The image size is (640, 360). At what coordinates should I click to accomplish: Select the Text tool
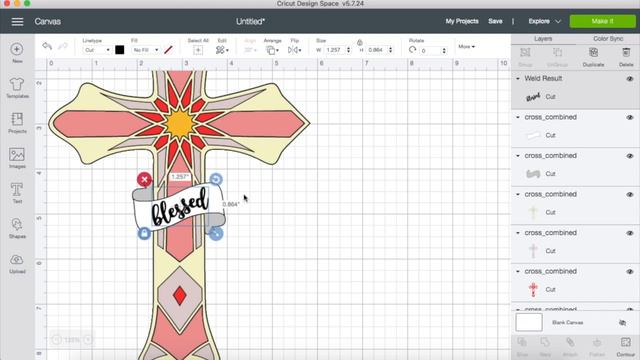(17, 189)
